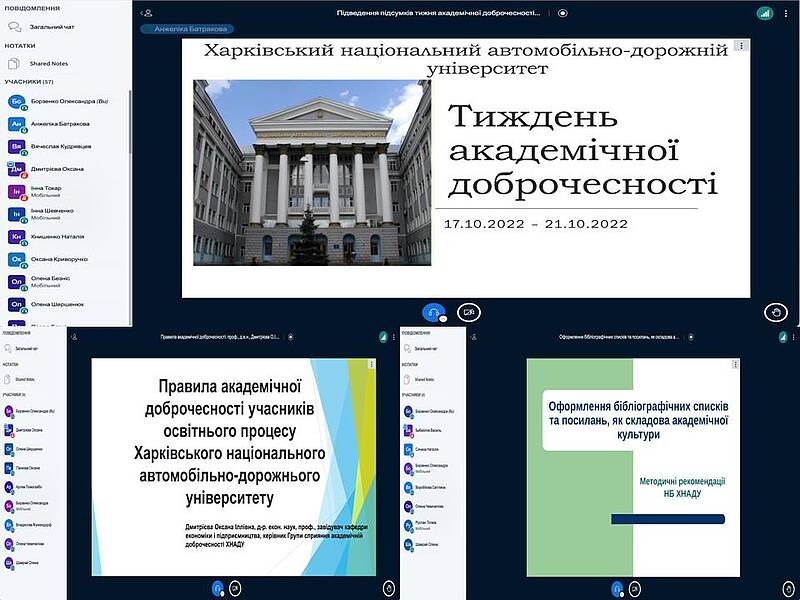
Task: Select Книщенко Наталія avatar in participants list
Action: pos(16,237)
